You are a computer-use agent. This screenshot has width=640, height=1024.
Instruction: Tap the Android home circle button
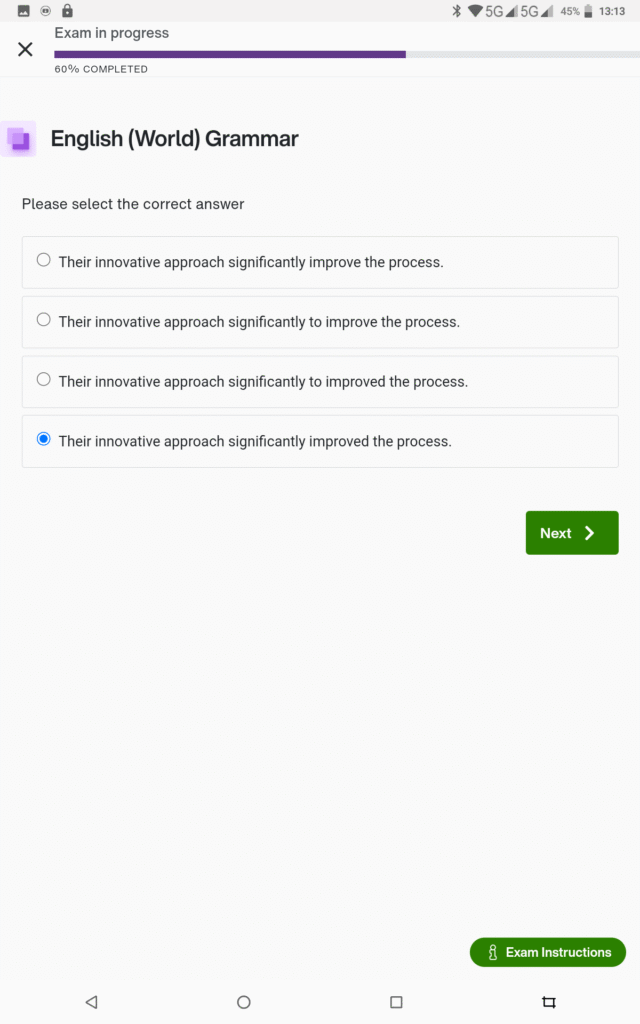(x=244, y=1001)
